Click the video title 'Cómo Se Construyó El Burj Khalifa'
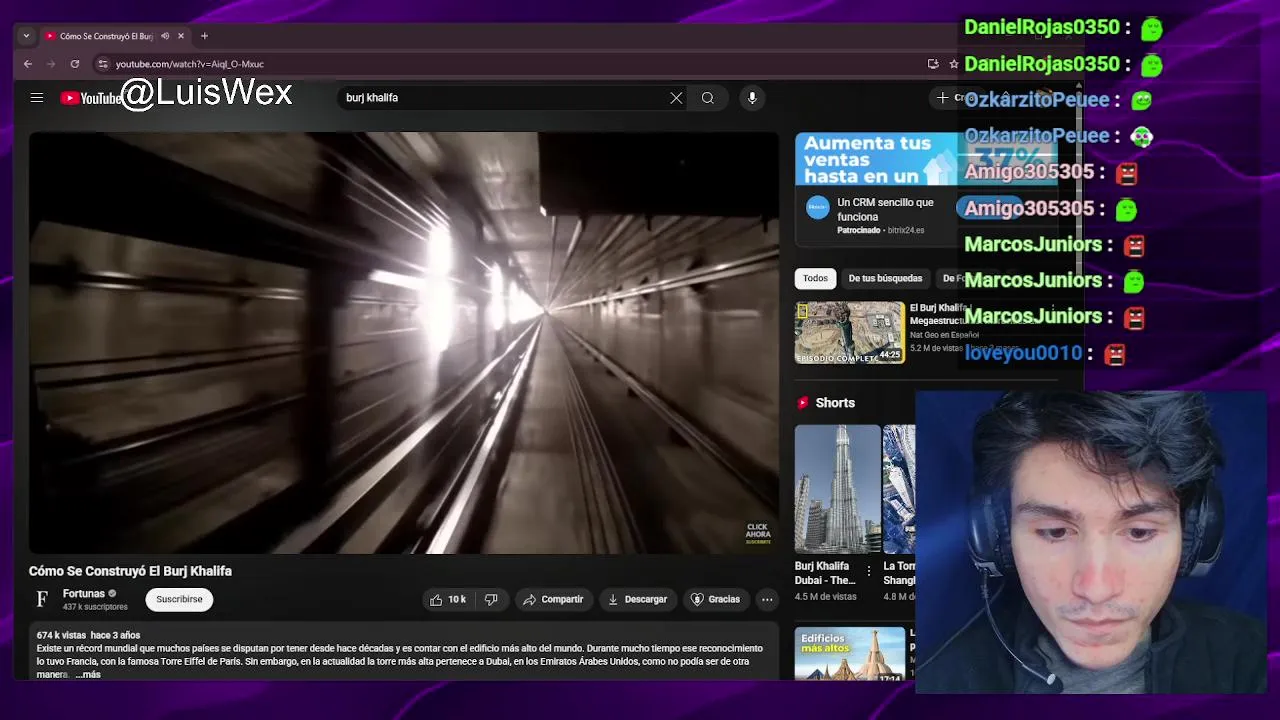The image size is (1280, 720). point(130,571)
